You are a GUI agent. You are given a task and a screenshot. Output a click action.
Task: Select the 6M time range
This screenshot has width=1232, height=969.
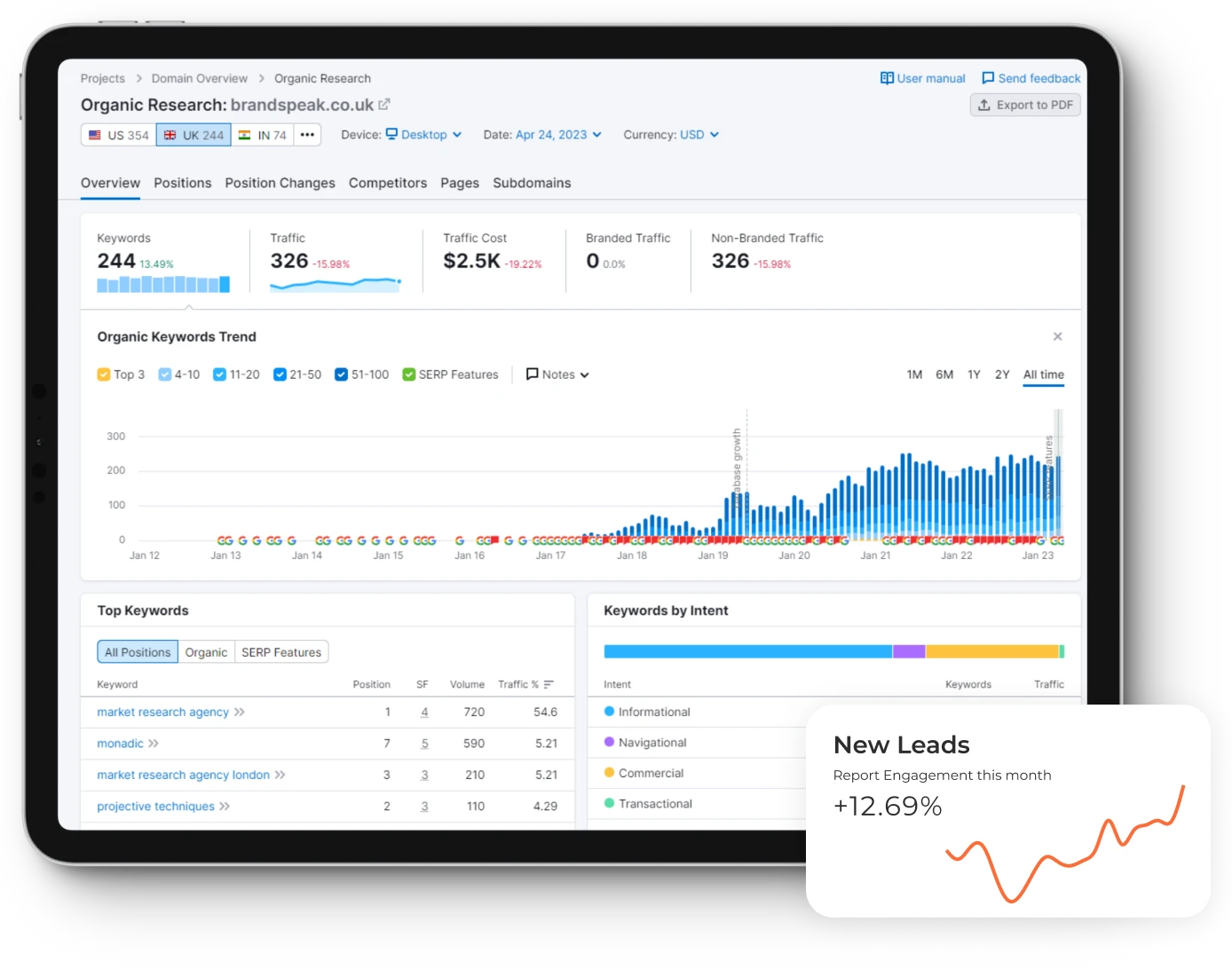coord(944,374)
